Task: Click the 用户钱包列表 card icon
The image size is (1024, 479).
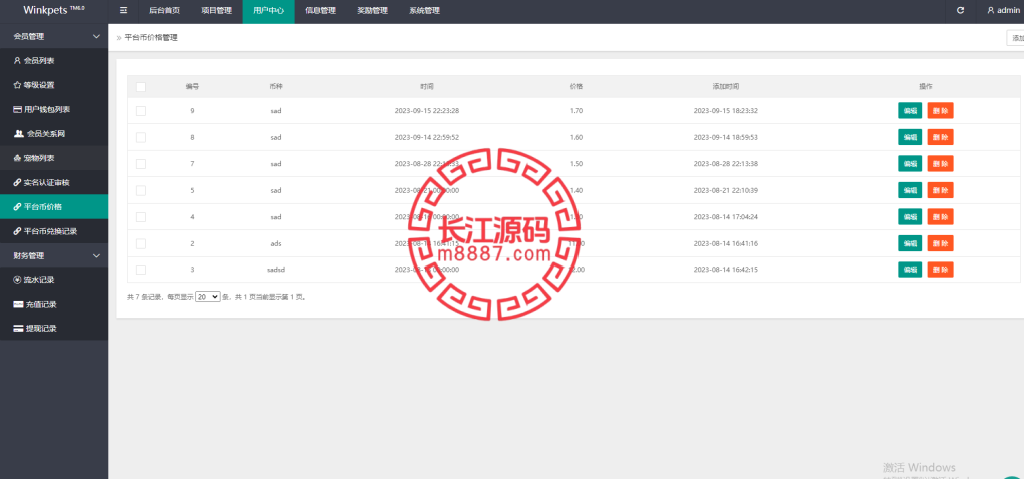Action: 18,109
